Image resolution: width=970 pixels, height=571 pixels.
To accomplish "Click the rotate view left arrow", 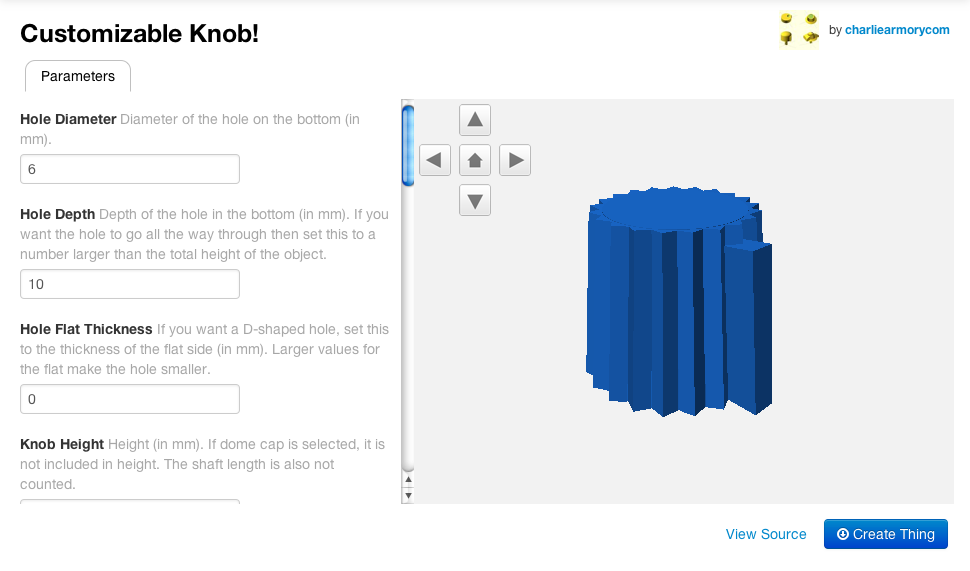I will coord(435,160).
